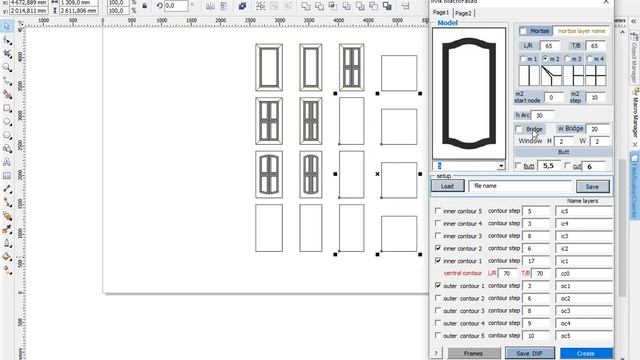
Task: Click the Trim shapes icon
Action: tap(319, 6)
